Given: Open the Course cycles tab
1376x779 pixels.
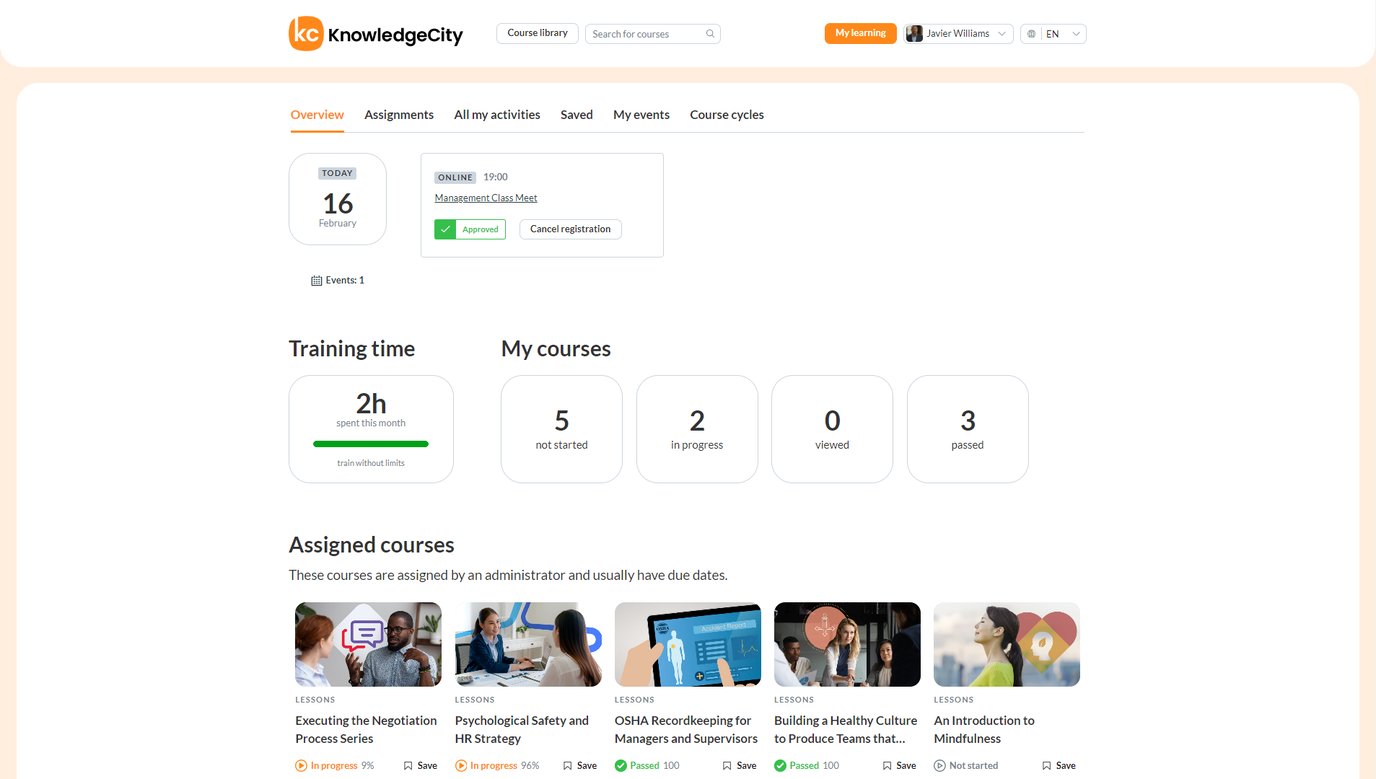Looking at the screenshot, I should [727, 114].
